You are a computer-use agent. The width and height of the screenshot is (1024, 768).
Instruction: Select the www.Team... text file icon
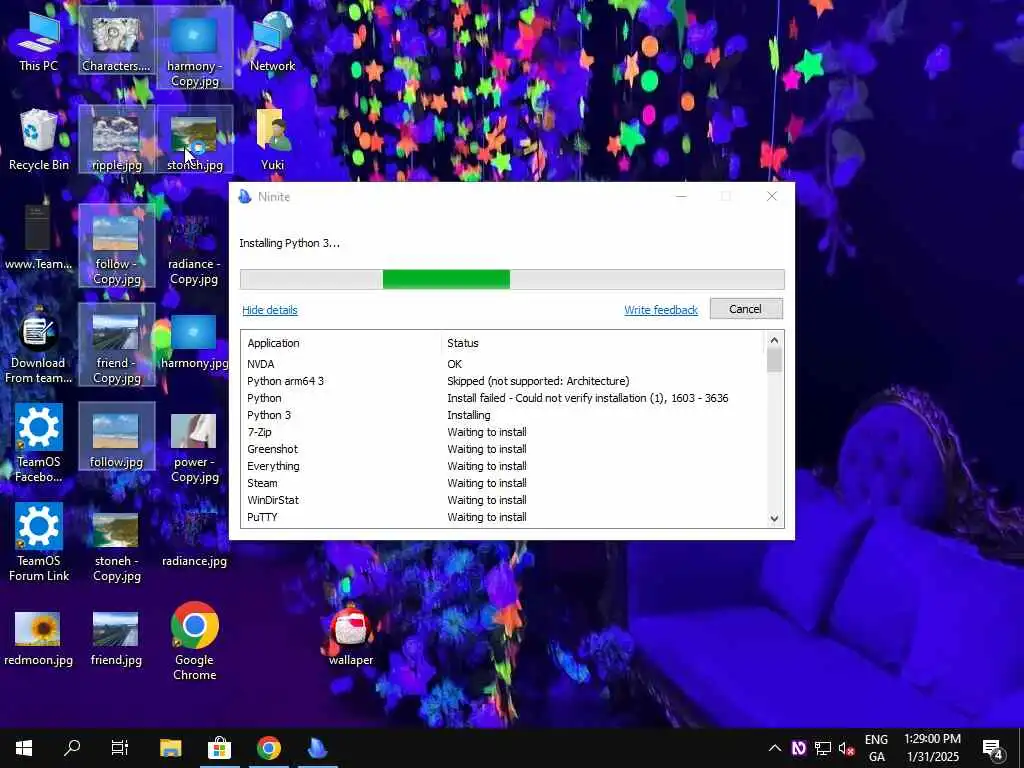click(39, 238)
